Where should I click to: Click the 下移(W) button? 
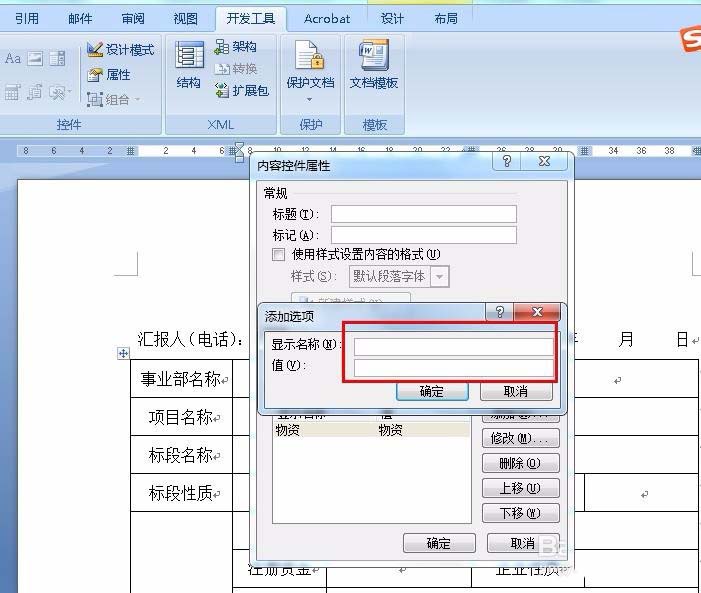pos(520,513)
